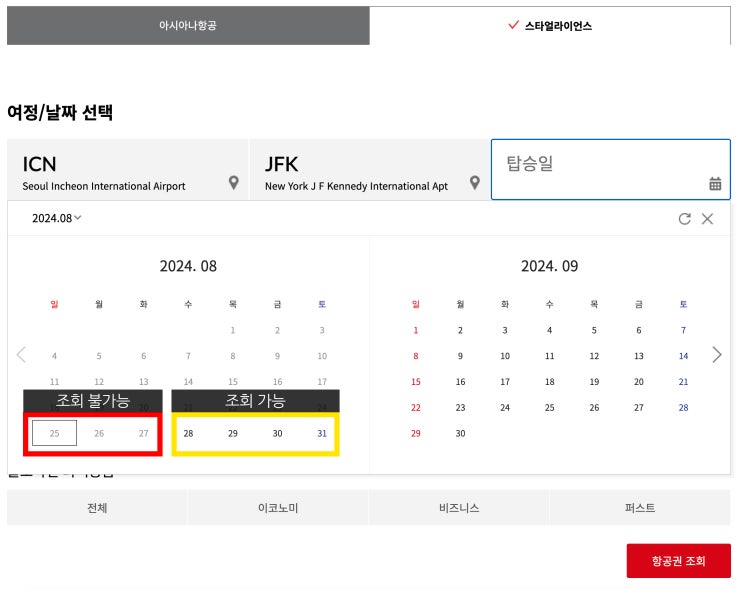The image size is (743, 590).
Task: Select September 10 in the calendar
Action: (505, 356)
